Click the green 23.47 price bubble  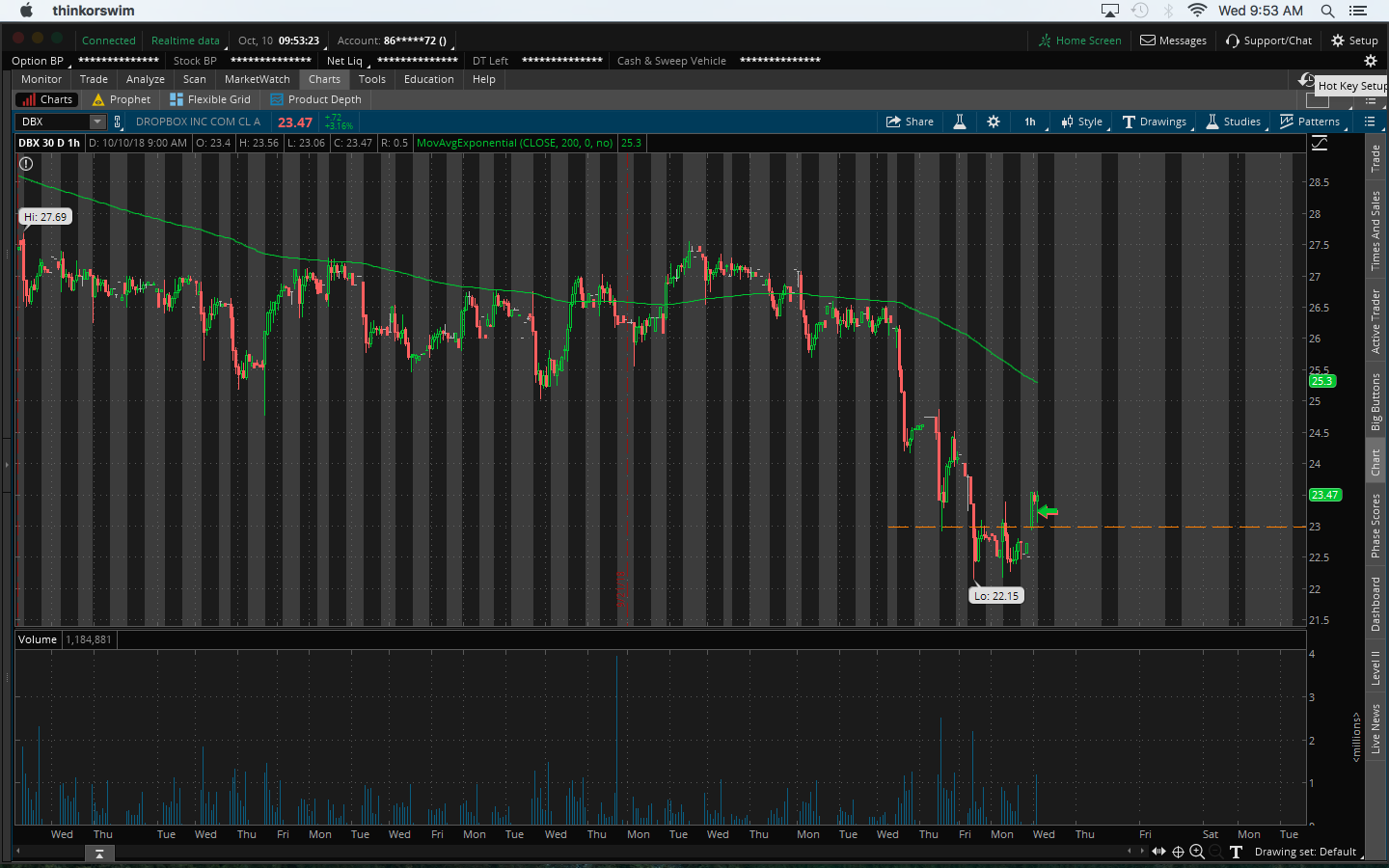pos(1324,495)
